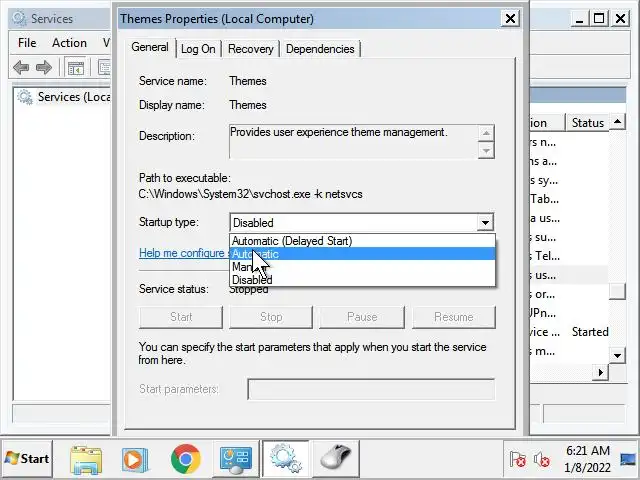Click services list vertical scrollbar thumb
This screenshot has height=480, width=640.
[618, 291]
